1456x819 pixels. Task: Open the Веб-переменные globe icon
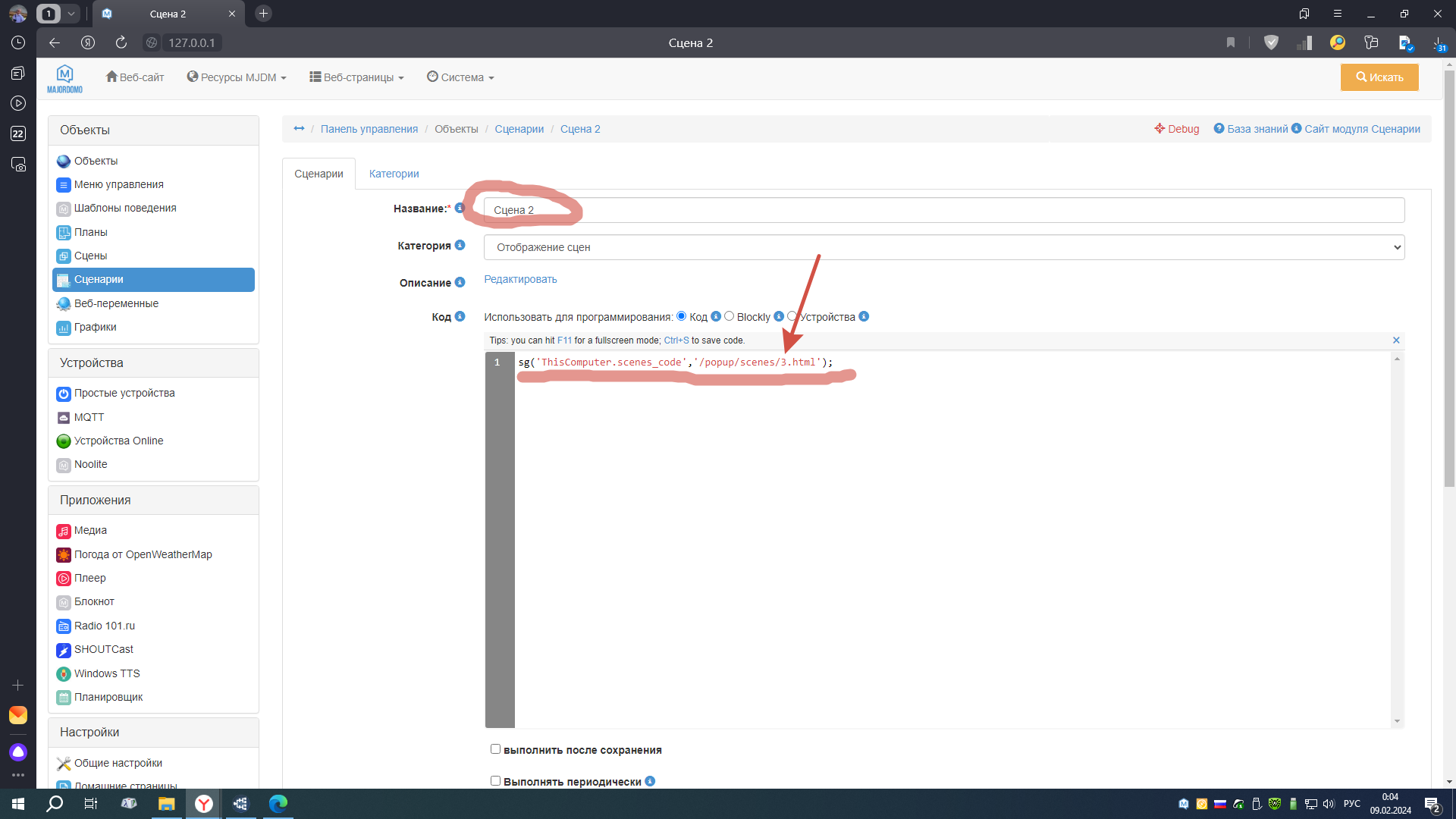[x=64, y=303]
